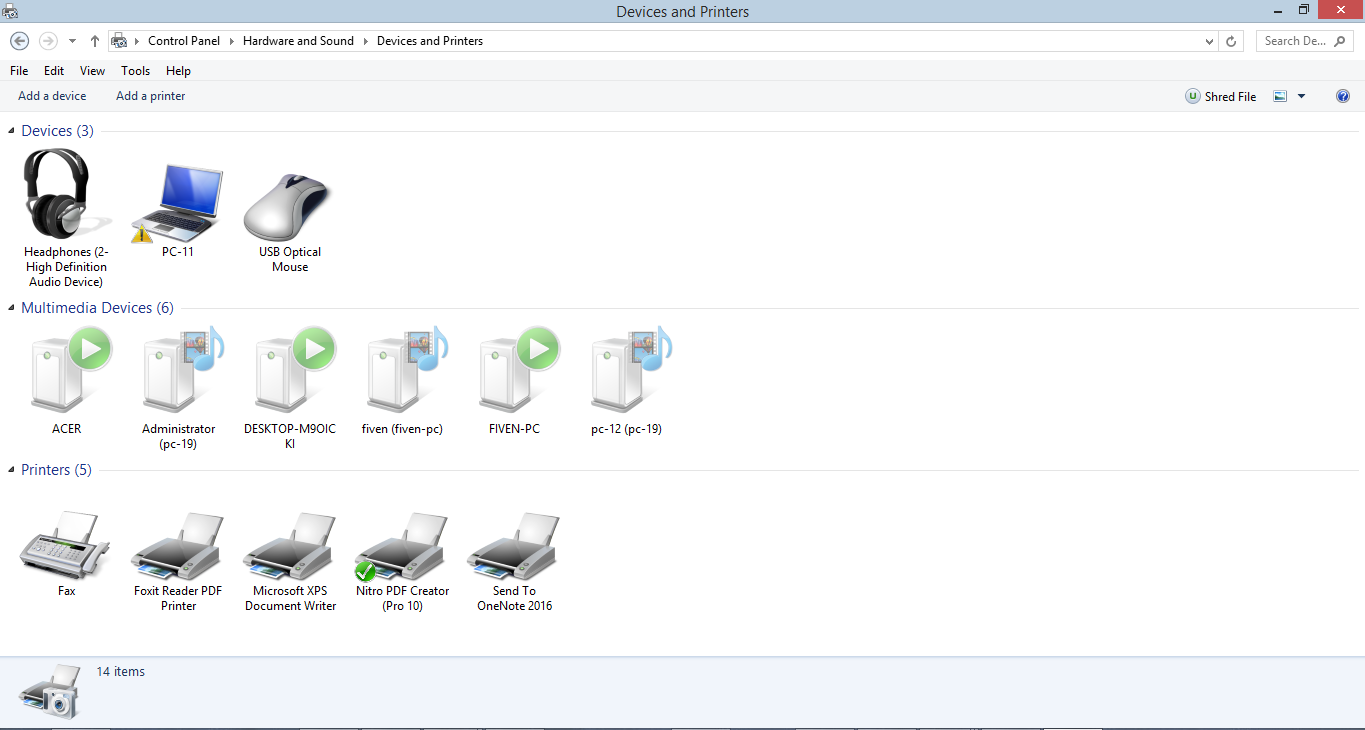Screen dimensions: 1365x730
Task: Click the Multimedia Devices (6) heading
Action: point(97,308)
